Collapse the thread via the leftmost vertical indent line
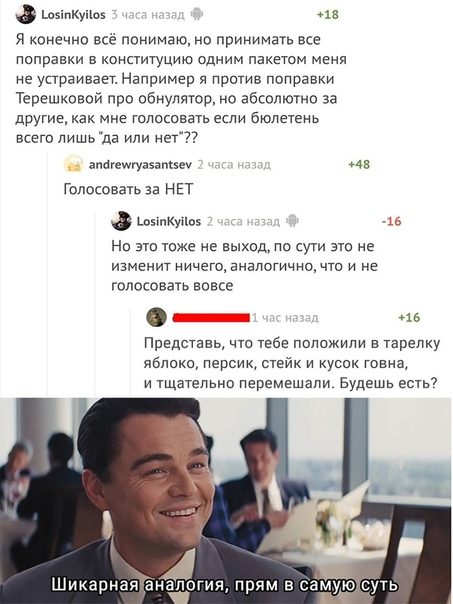Image resolution: width=453 pixels, height=604 pixels. (48, 275)
